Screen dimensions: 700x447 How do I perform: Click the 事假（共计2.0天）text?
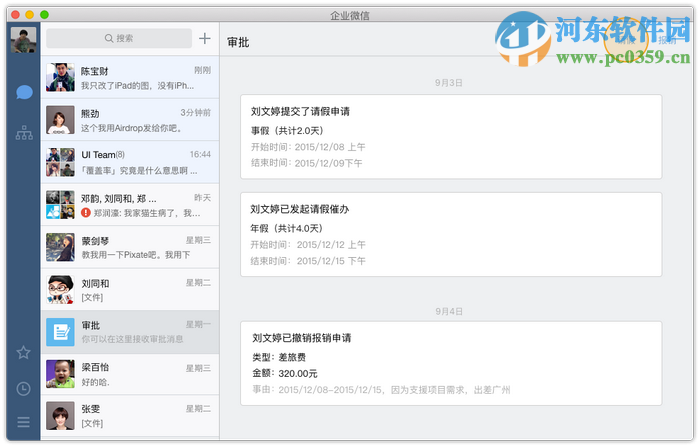pyautogui.click(x=287, y=131)
